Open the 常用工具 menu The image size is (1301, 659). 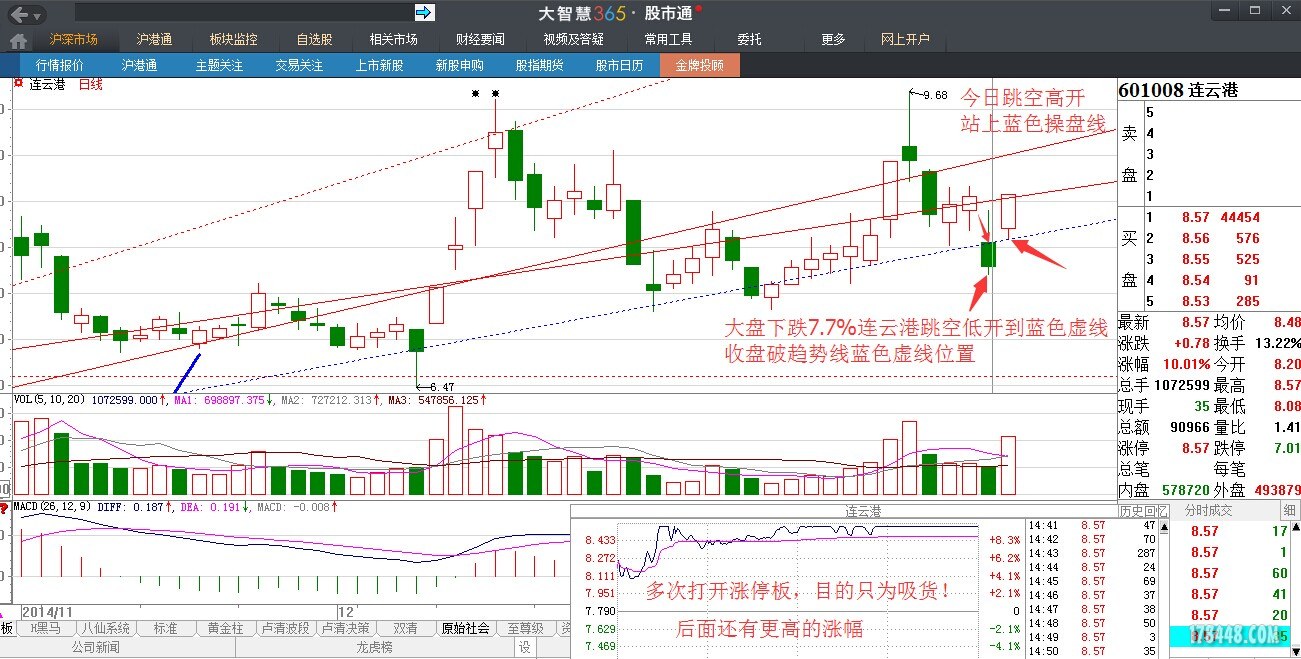[668, 40]
